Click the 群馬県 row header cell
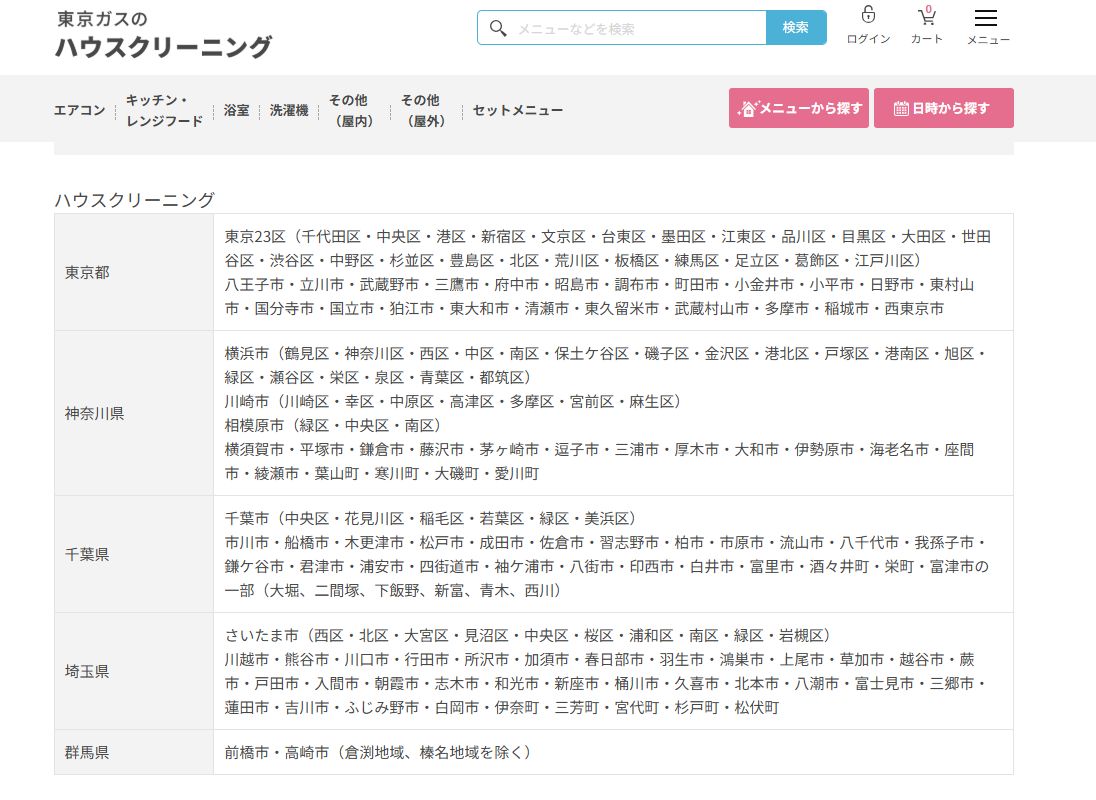1096x800 pixels. point(134,752)
